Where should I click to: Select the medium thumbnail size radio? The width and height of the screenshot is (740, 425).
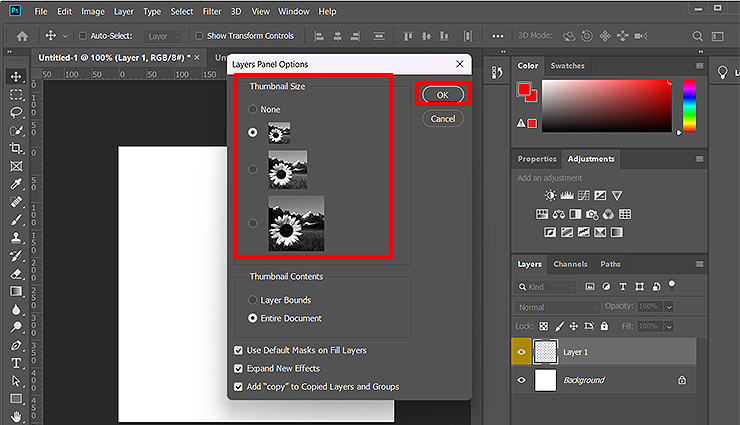click(x=253, y=169)
